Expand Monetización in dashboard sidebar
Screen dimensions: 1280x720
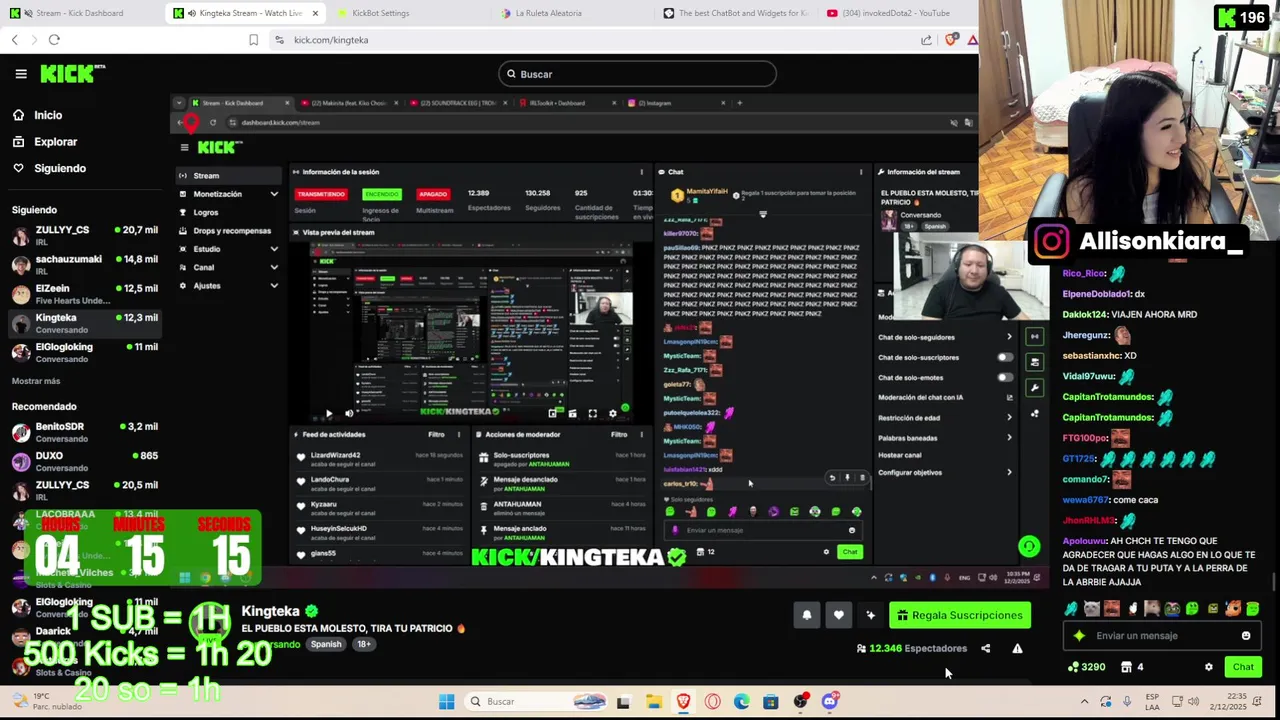(x=230, y=194)
